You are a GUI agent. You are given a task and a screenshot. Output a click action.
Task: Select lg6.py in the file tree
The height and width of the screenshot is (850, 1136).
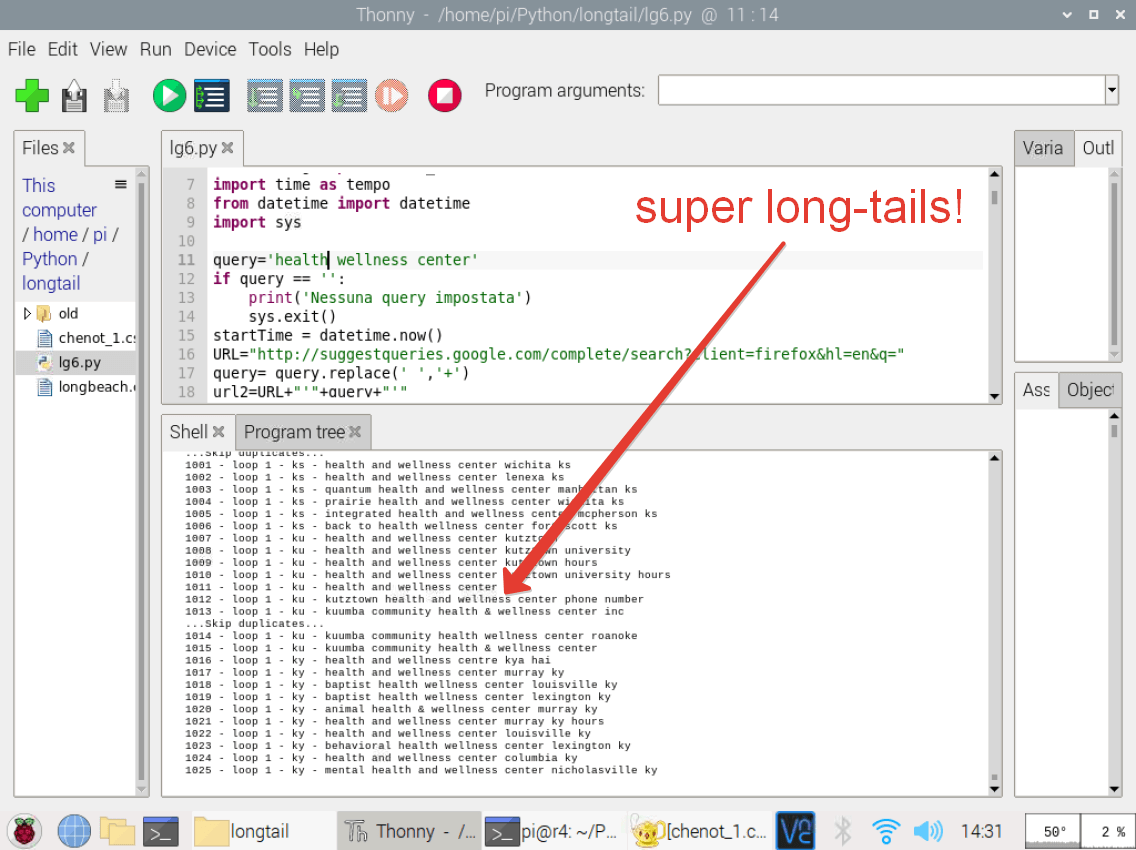point(79,362)
